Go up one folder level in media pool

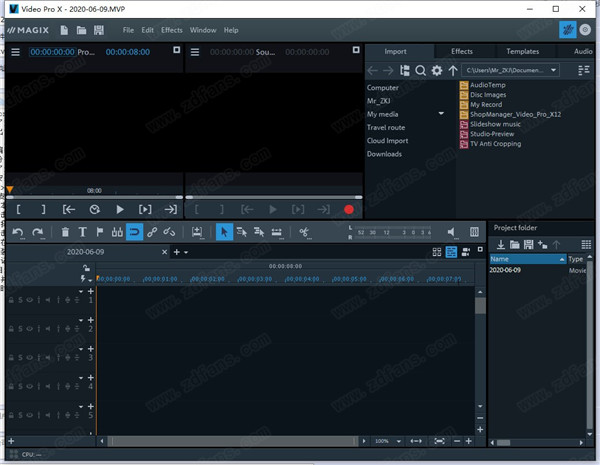pyautogui.click(x=453, y=70)
